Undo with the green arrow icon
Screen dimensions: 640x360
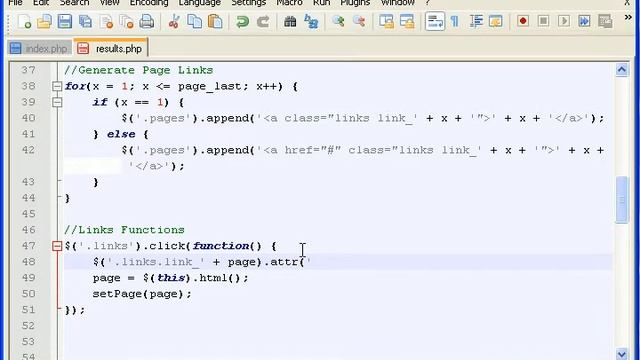click(242, 21)
